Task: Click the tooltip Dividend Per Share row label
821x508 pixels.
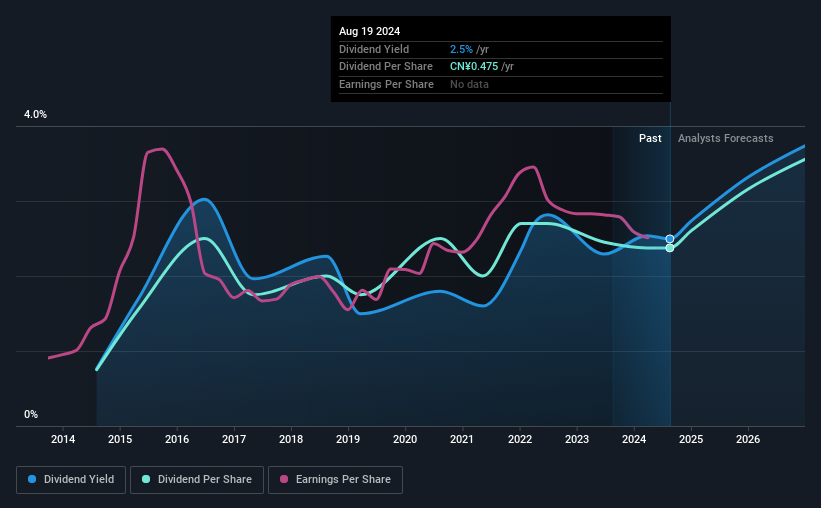Action: (x=386, y=67)
